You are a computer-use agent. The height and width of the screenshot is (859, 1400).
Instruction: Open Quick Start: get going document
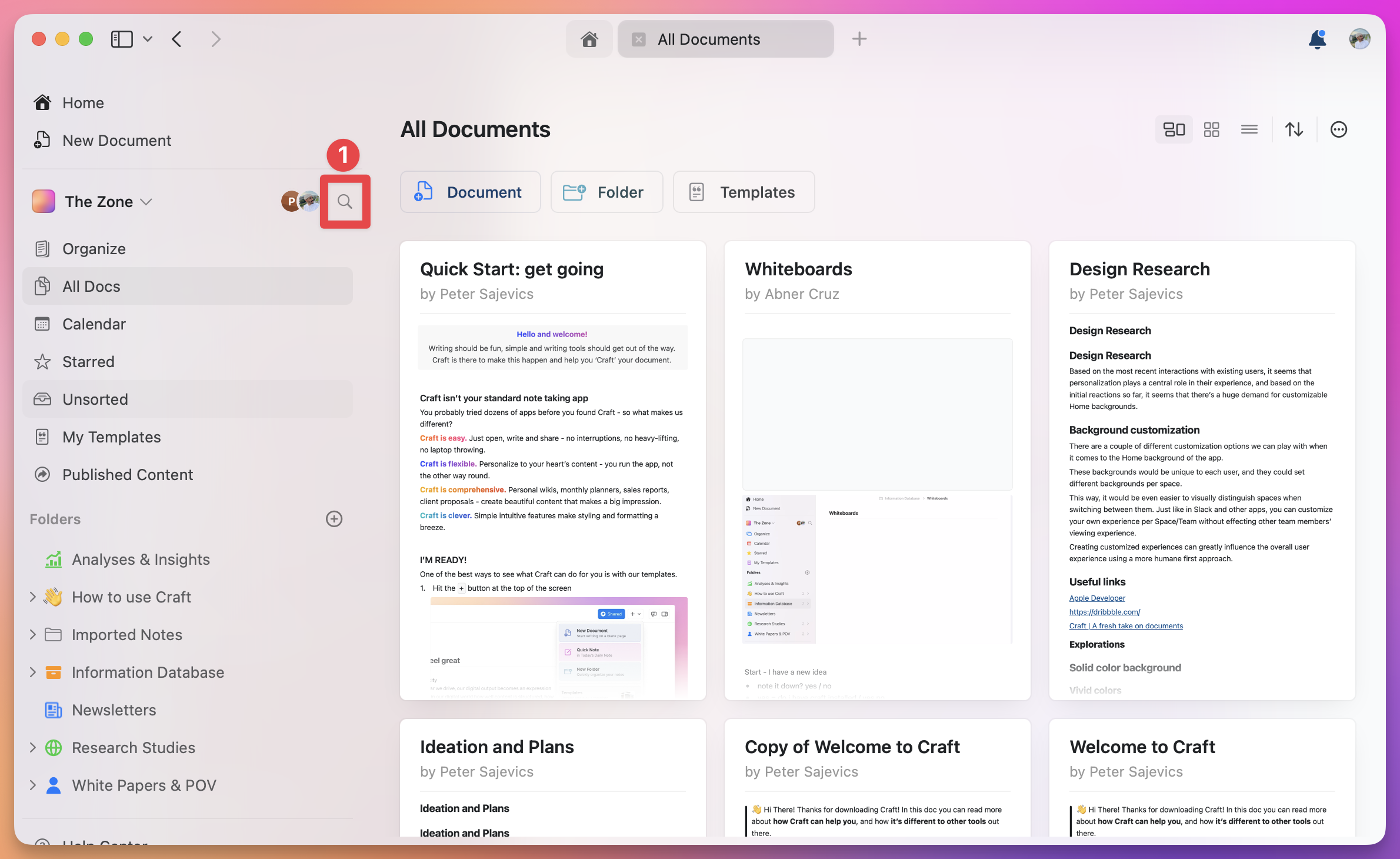(553, 471)
